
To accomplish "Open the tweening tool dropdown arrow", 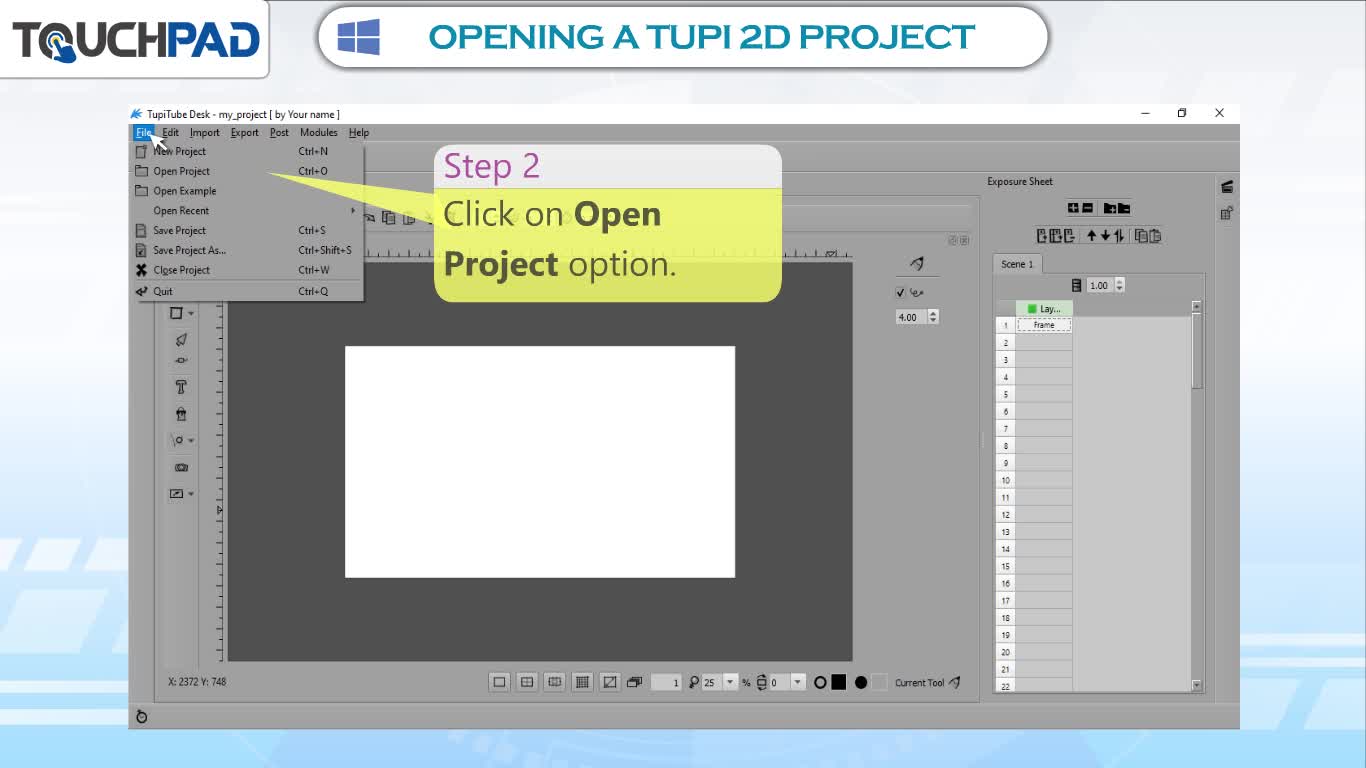I will pyautogui.click(x=191, y=440).
